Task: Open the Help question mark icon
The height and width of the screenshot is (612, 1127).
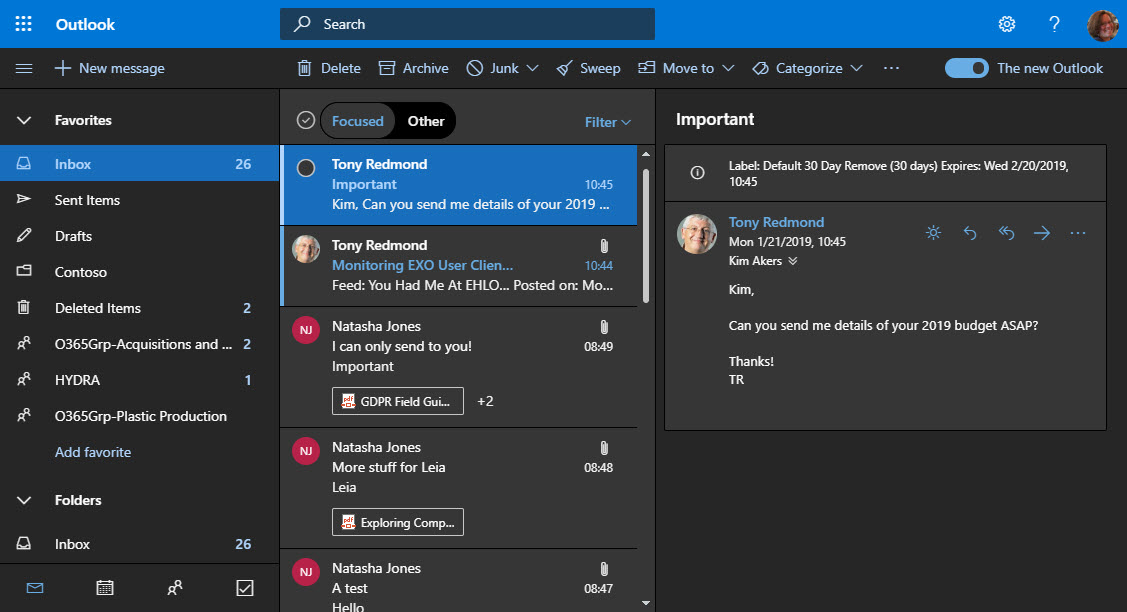Action: pos(1054,24)
